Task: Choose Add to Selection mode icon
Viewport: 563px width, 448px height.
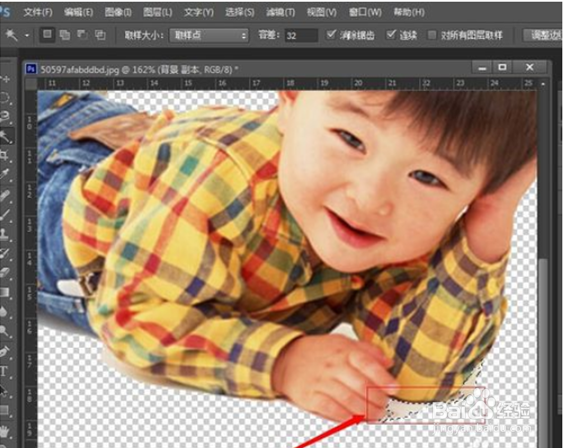Action: pos(65,35)
